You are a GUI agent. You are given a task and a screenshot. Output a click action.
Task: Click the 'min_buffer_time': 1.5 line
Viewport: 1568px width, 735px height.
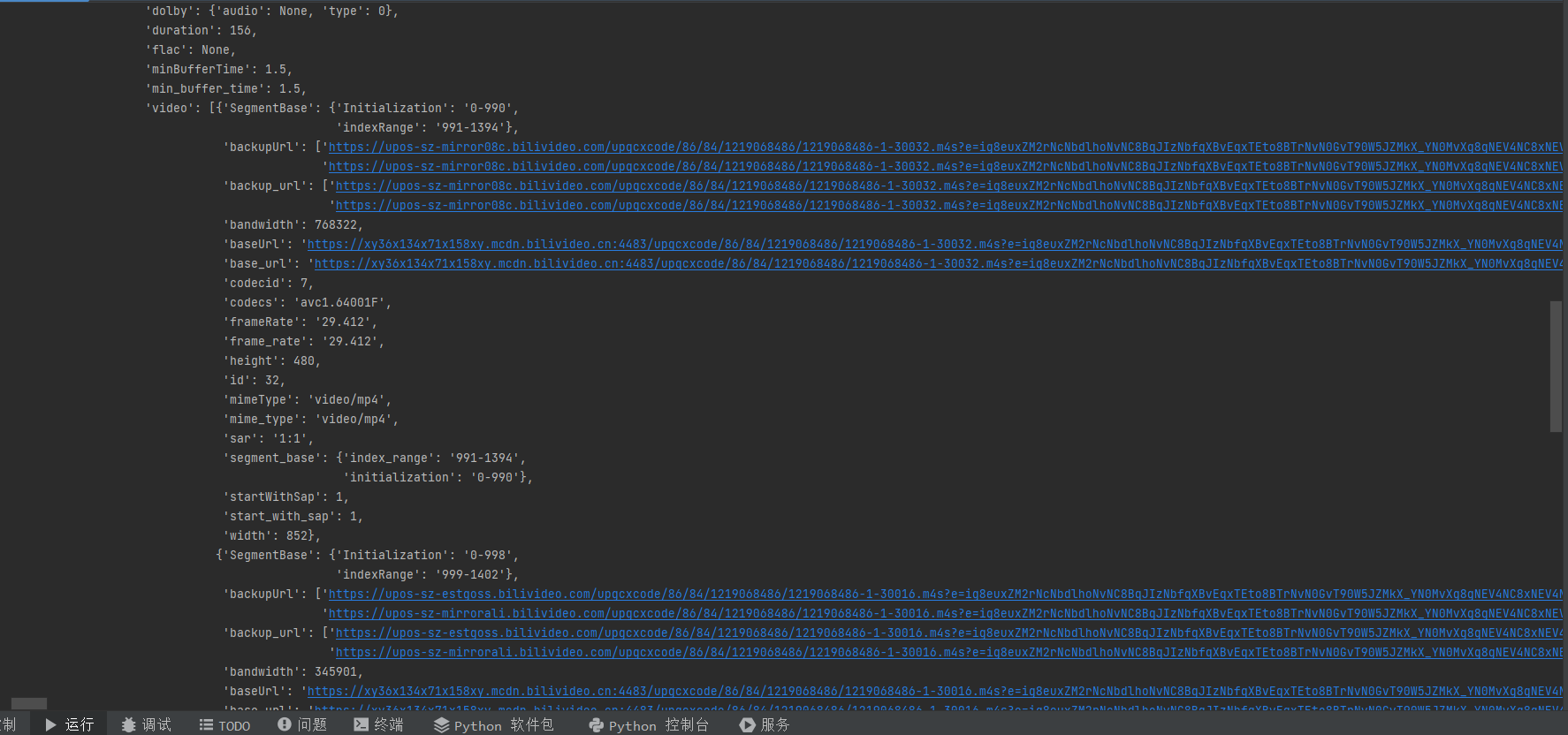225,89
